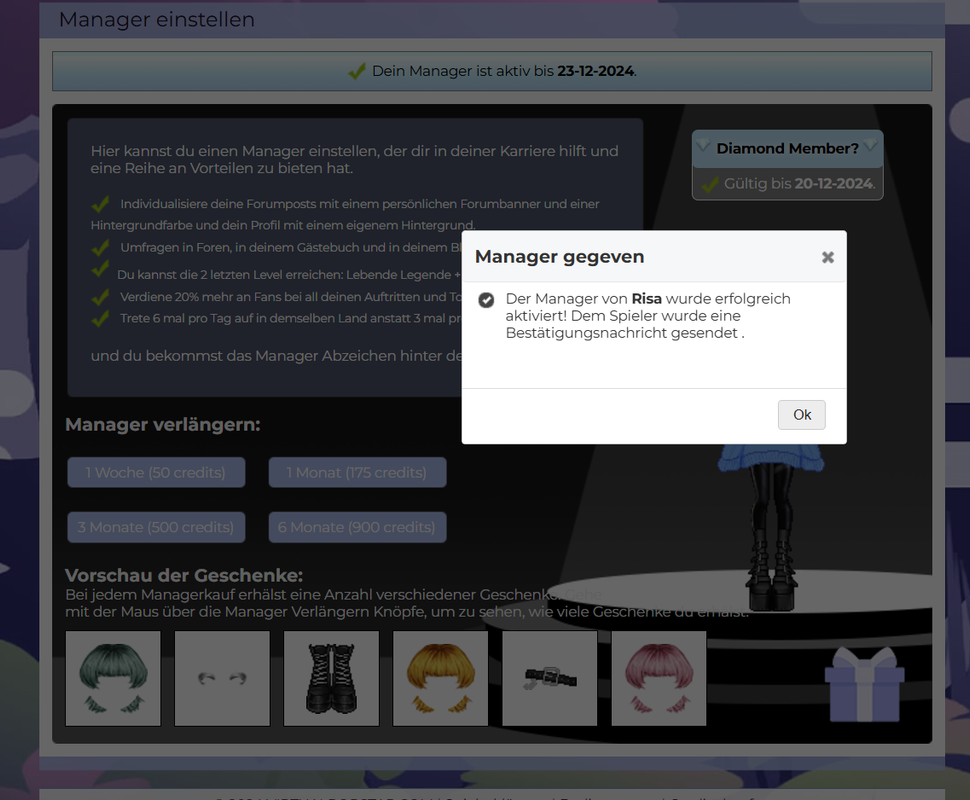Click checkmark beside 'Individualisiere deine Forumposts'
This screenshot has height=800, width=970.
pyautogui.click(x=100, y=204)
